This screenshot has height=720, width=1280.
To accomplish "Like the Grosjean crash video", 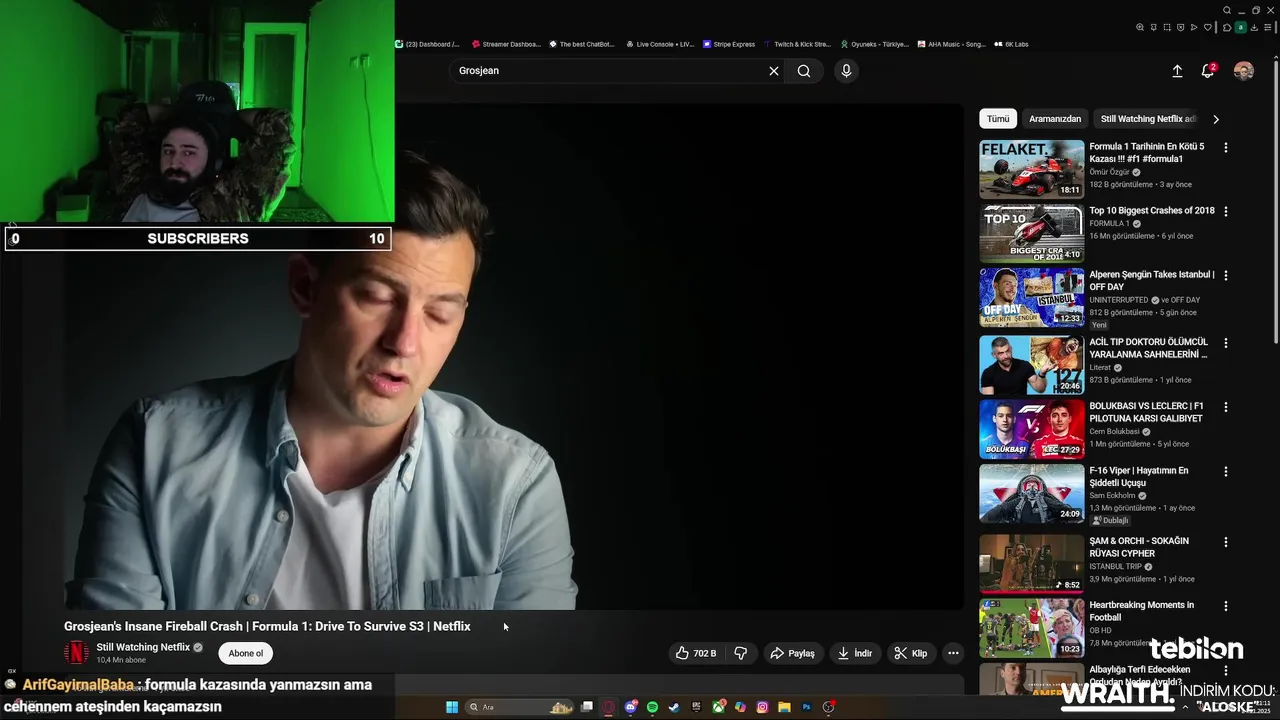I will coord(695,653).
